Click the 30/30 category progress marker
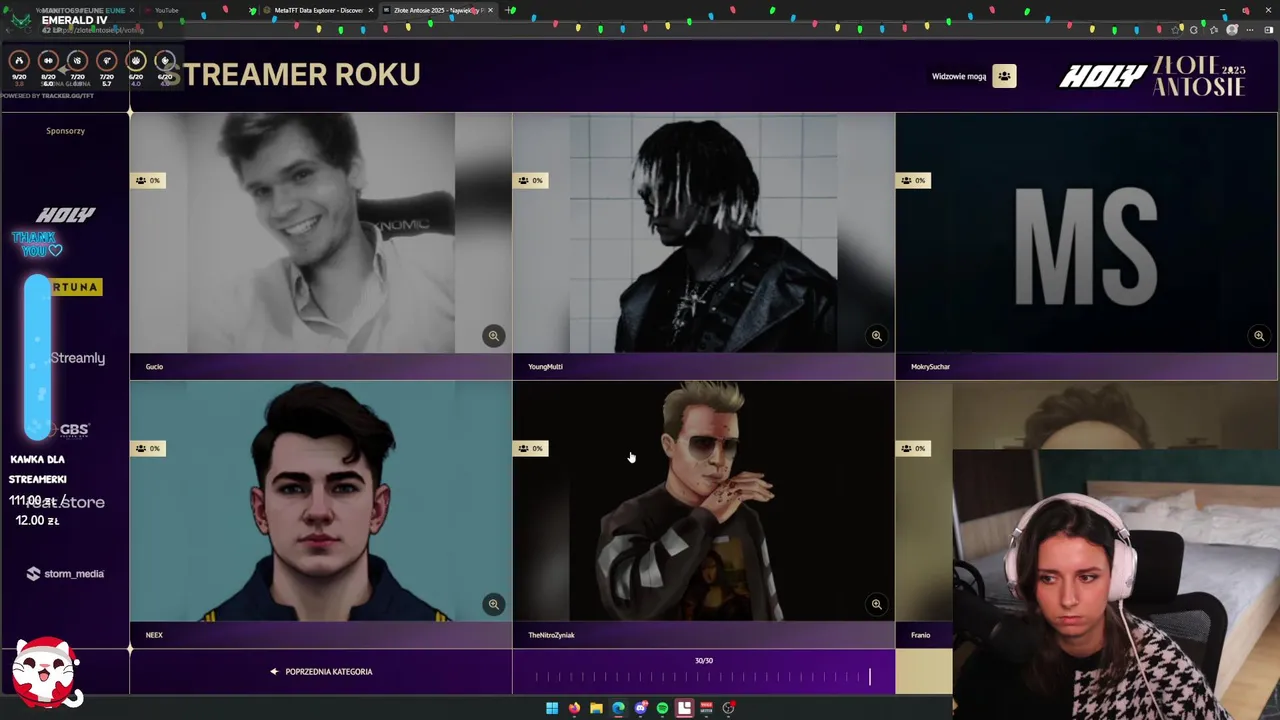 point(704,661)
